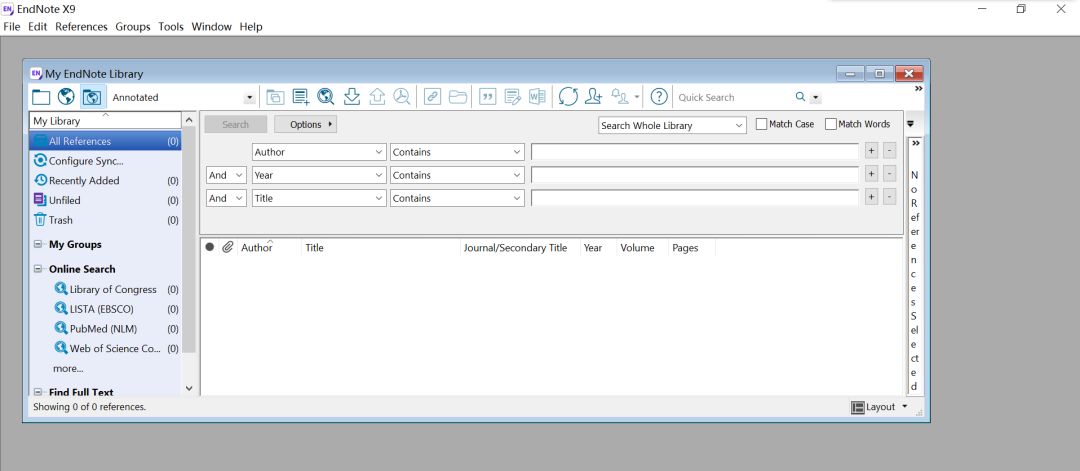Image resolution: width=1080 pixels, height=471 pixels.
Task: Click the paperclip attachment column header
Action: tap(227, 247)
